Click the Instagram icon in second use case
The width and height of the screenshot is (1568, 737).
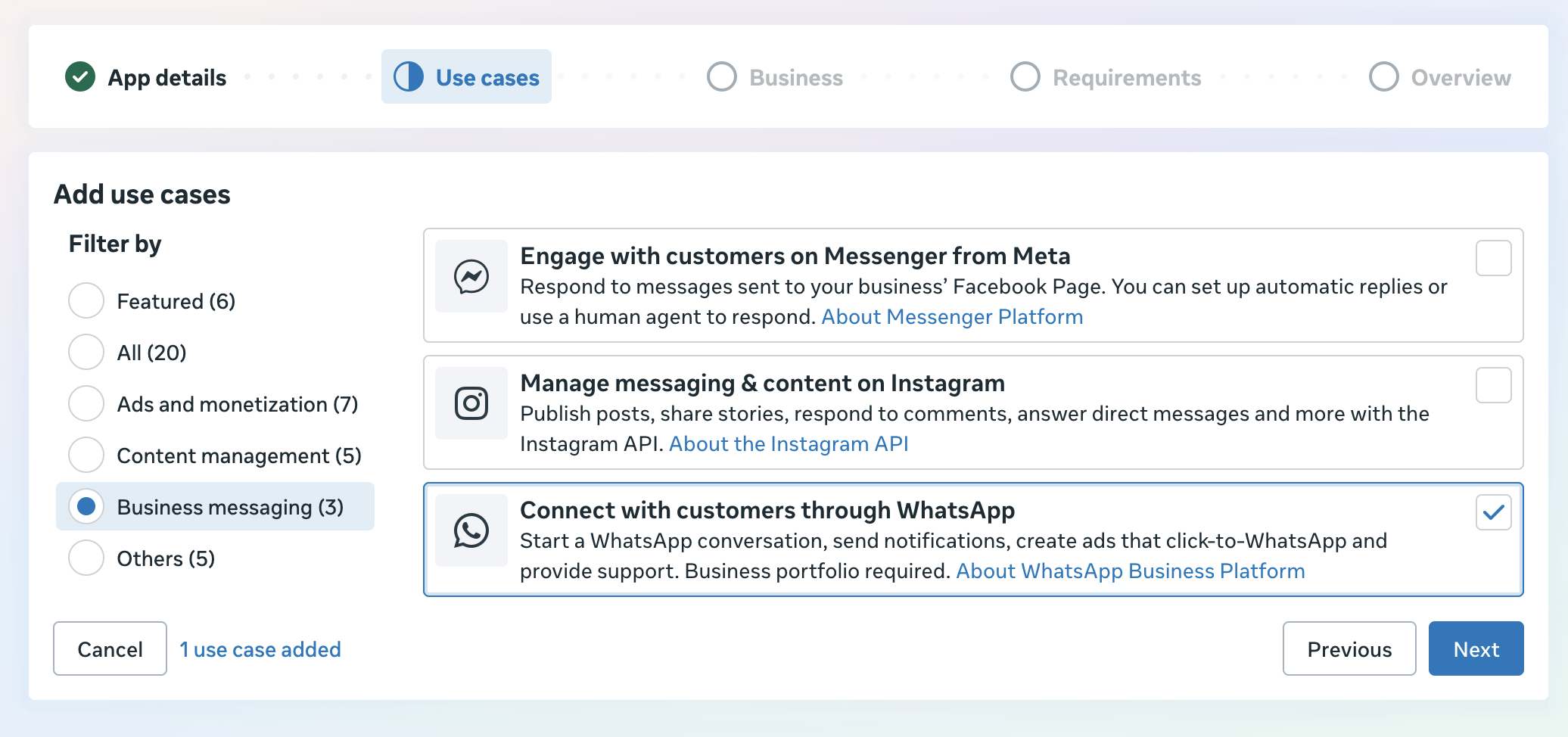point(471,403)
